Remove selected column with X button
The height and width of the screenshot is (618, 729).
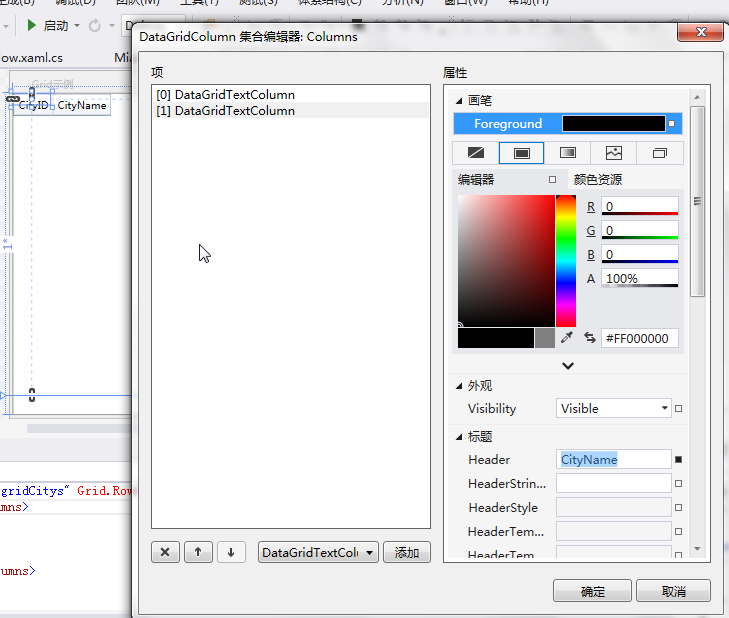tap(165, 552)
